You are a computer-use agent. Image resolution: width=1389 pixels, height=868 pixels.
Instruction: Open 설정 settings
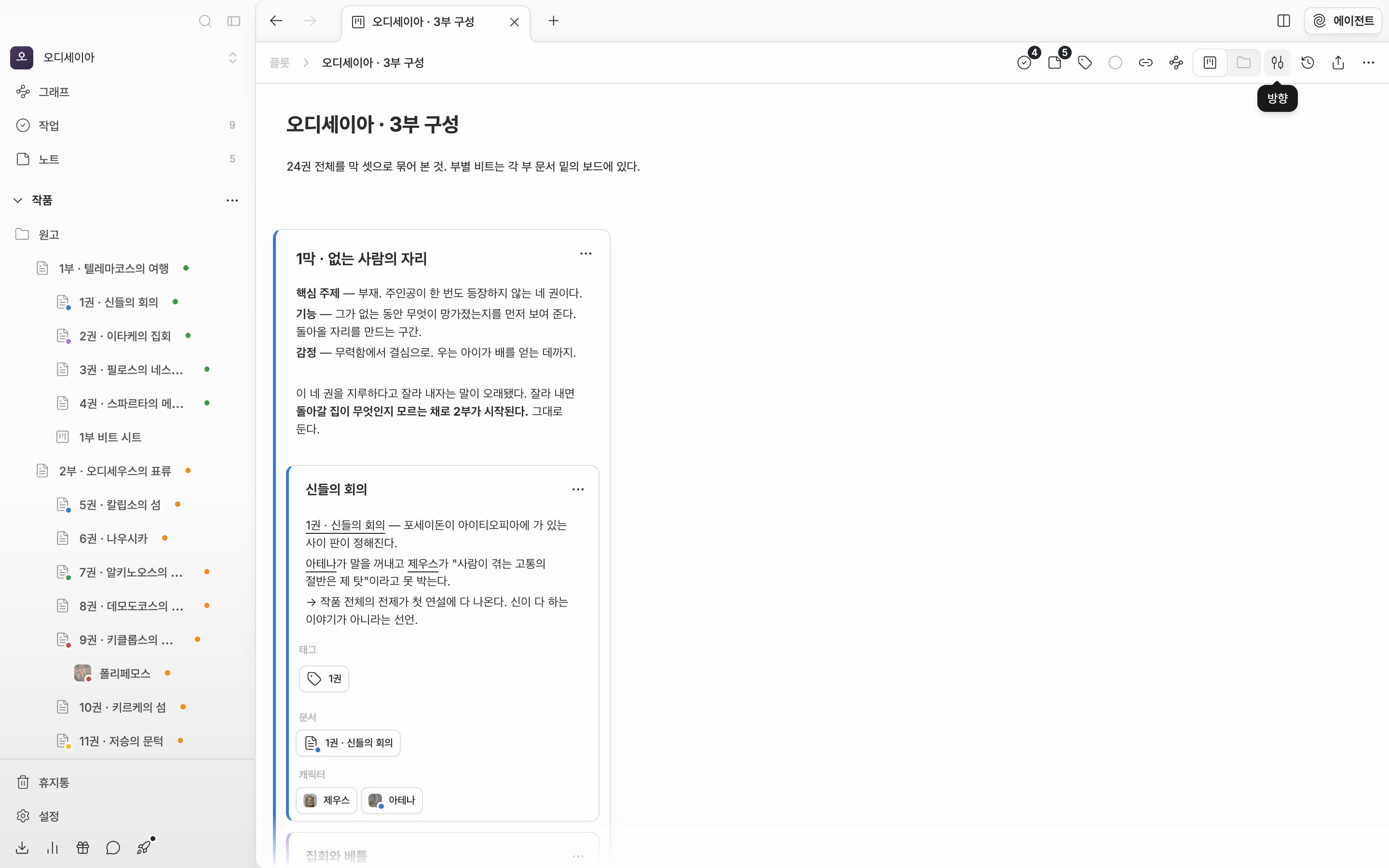tap(127, 816)
